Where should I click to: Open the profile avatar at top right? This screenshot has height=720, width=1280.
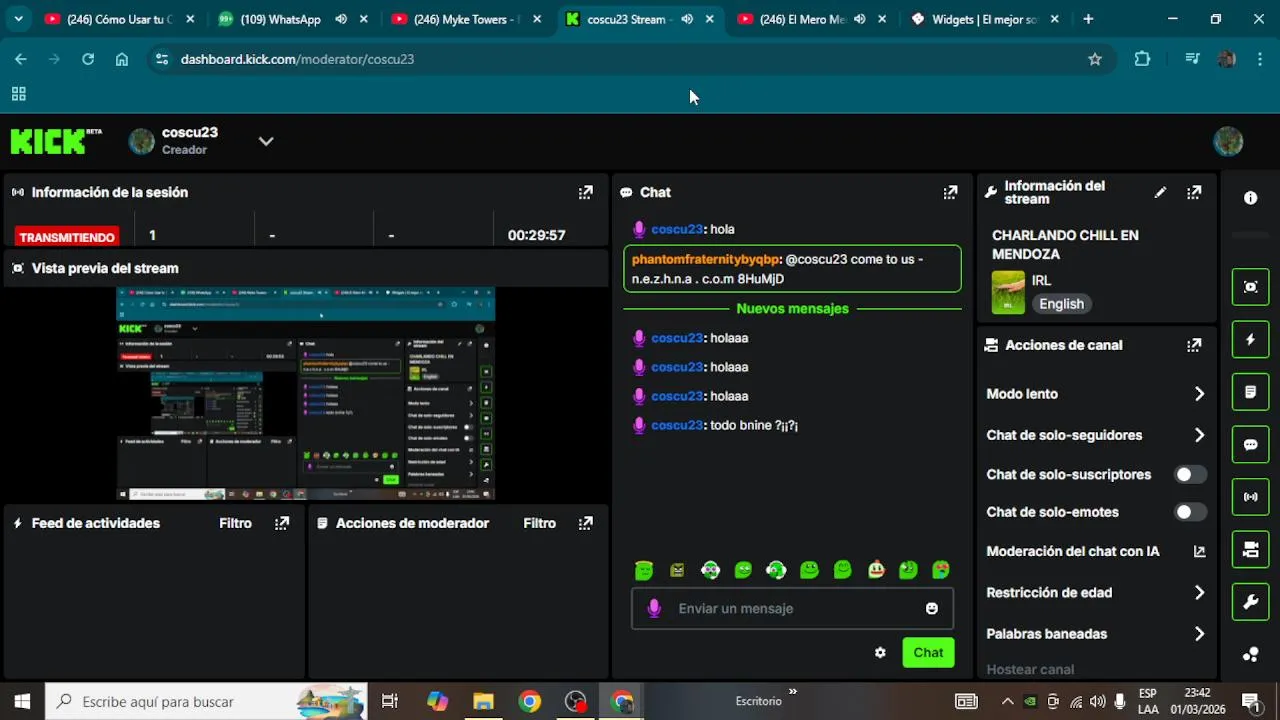pos(1228,141)
